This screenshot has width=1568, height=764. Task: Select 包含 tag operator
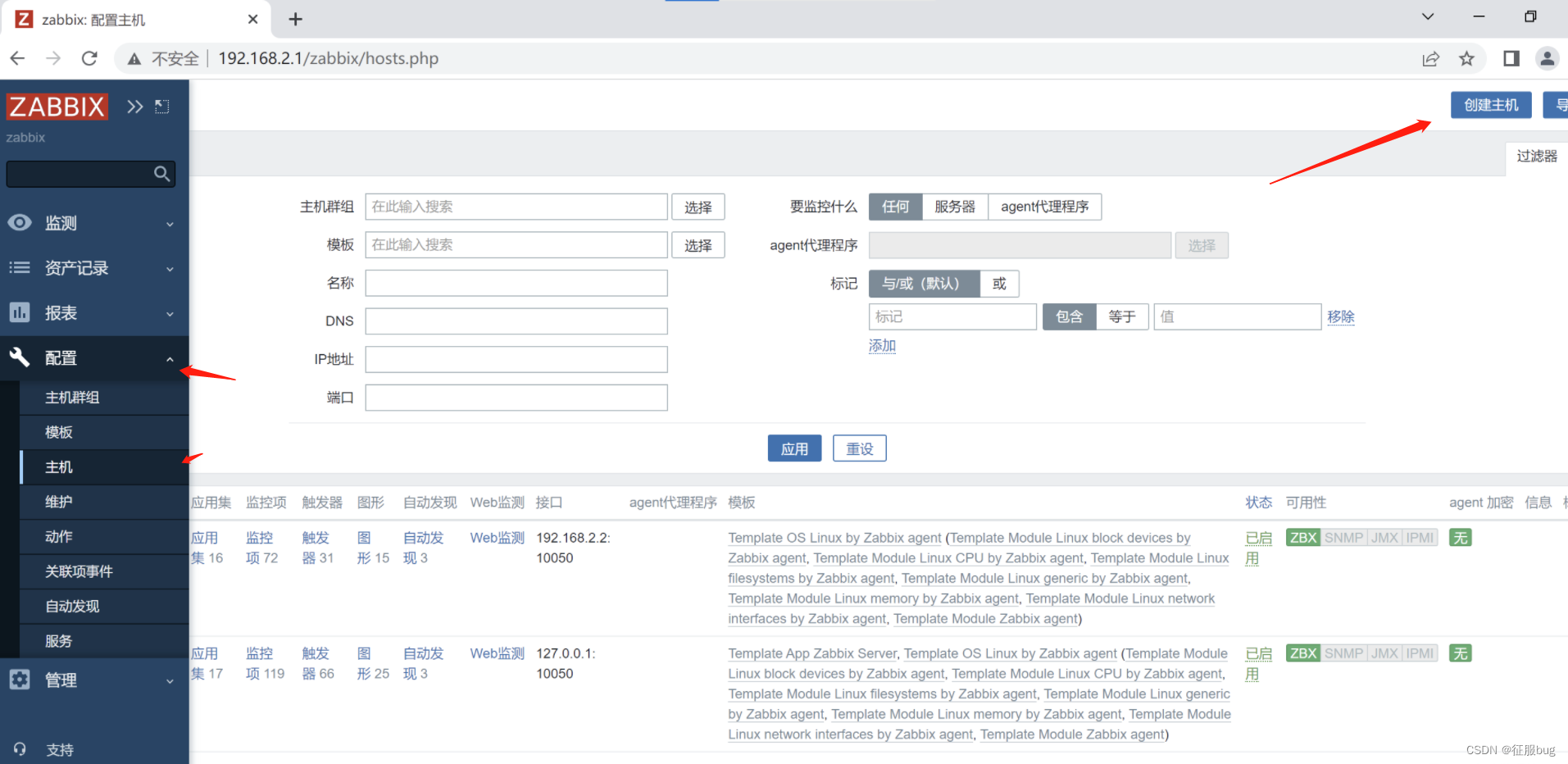[x=1069, y=316]
